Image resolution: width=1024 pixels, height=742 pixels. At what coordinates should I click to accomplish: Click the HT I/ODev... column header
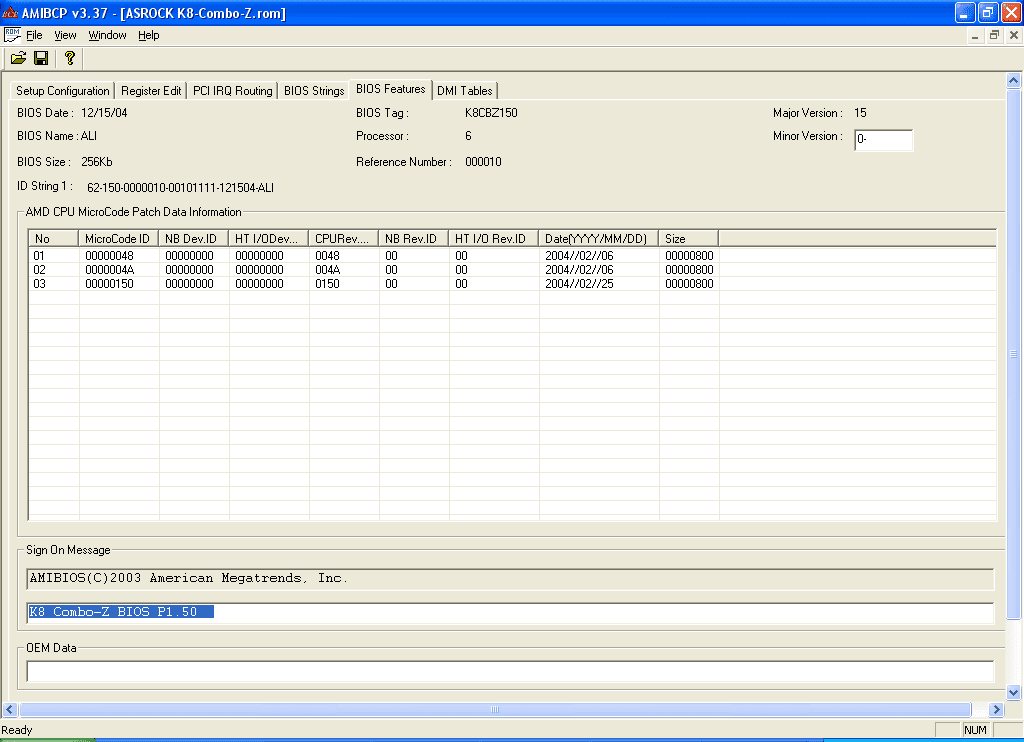coord(268,238)
